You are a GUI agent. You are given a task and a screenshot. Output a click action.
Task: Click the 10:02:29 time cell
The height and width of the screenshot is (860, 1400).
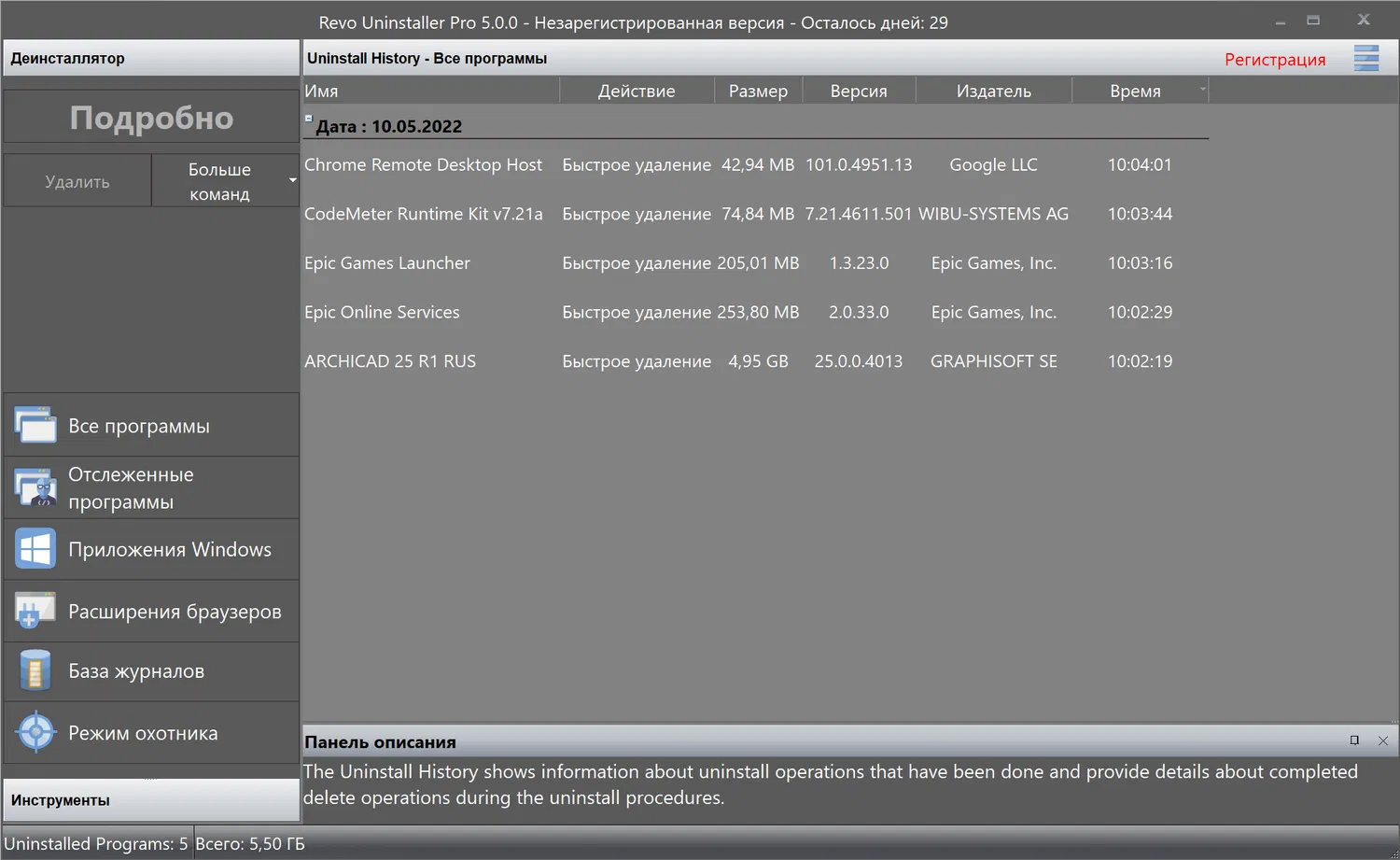1140,312
